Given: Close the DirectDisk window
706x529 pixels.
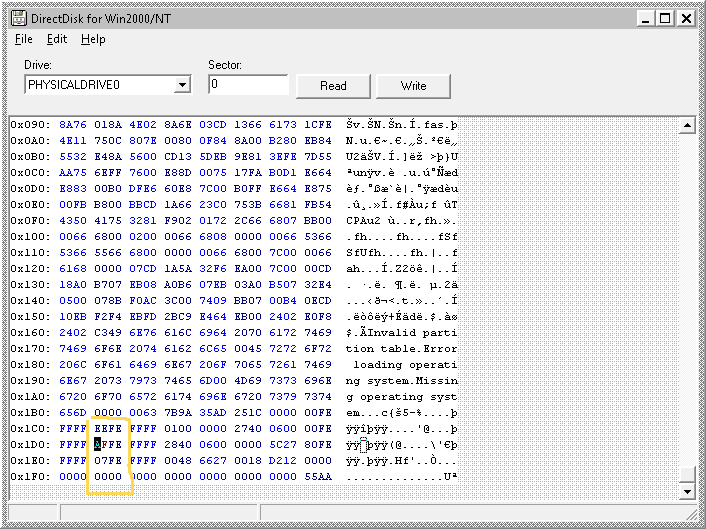Looking at the screenshot, I should pos(686,18).
